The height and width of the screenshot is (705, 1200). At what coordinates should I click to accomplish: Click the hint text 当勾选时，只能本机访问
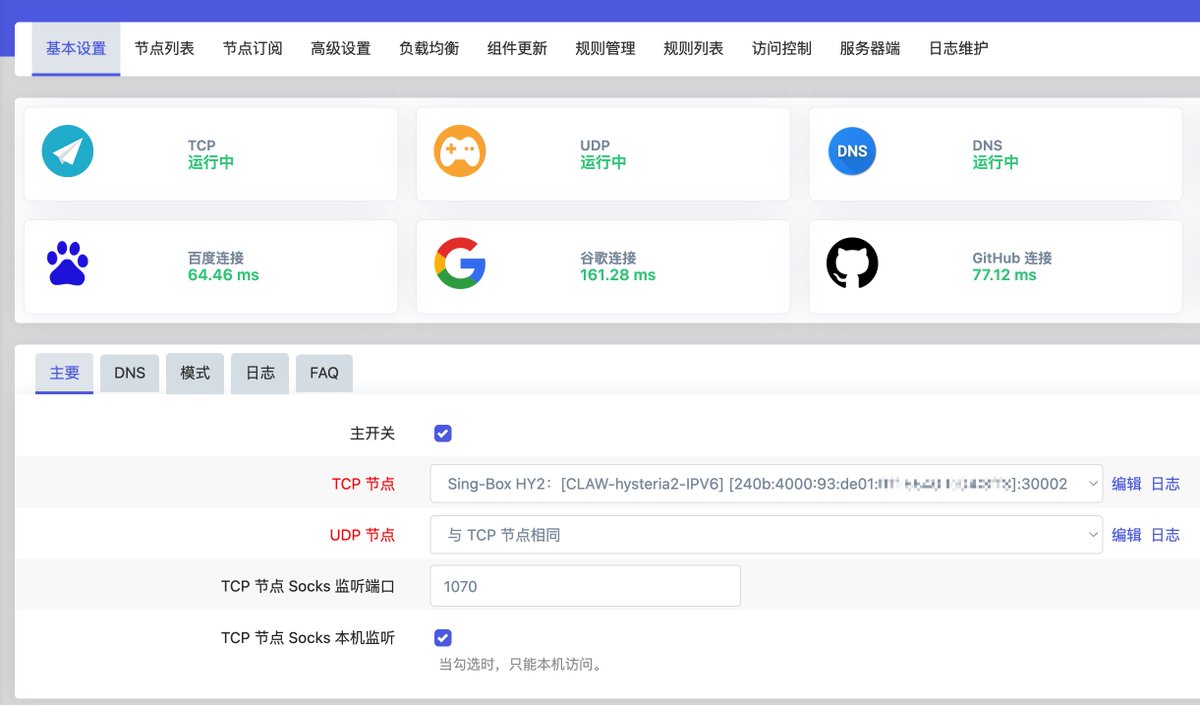point(521,664)
